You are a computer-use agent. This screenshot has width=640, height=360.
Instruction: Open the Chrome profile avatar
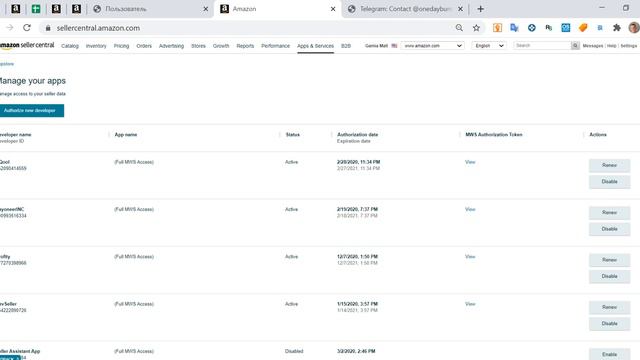coord(634,28)
